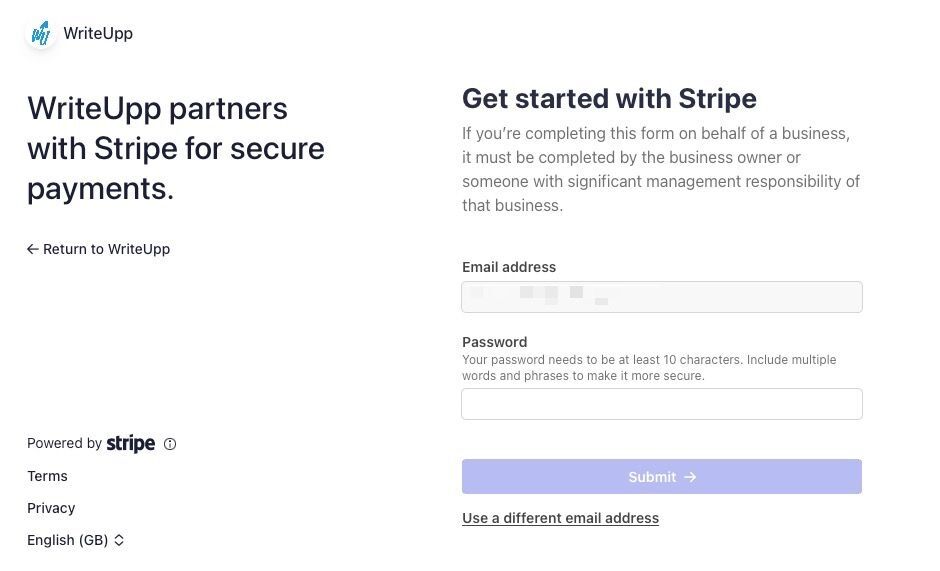Click the Get started with Stripe heading
Screen dimensions: 940x571
(x=609, y=99)
